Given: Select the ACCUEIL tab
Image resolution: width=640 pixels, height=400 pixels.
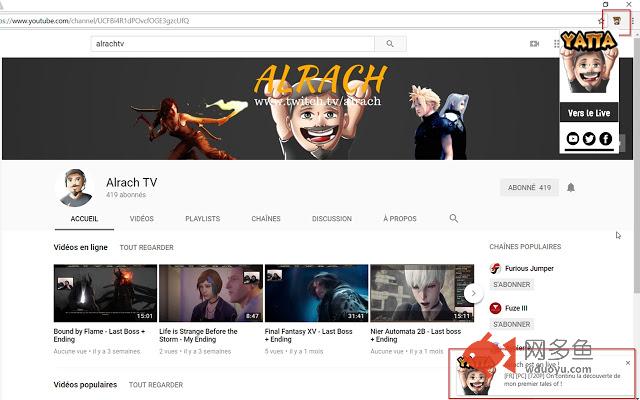Looking at the screenshot, I should coord(84,219).
